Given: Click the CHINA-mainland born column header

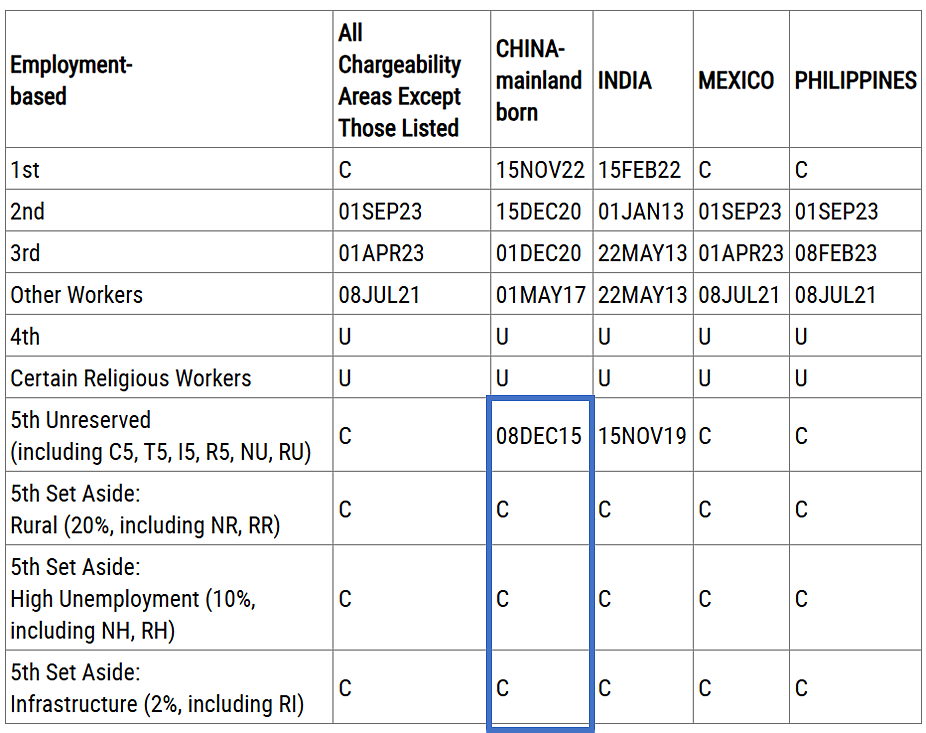Looking at the screenshot, I should (539, 80).
